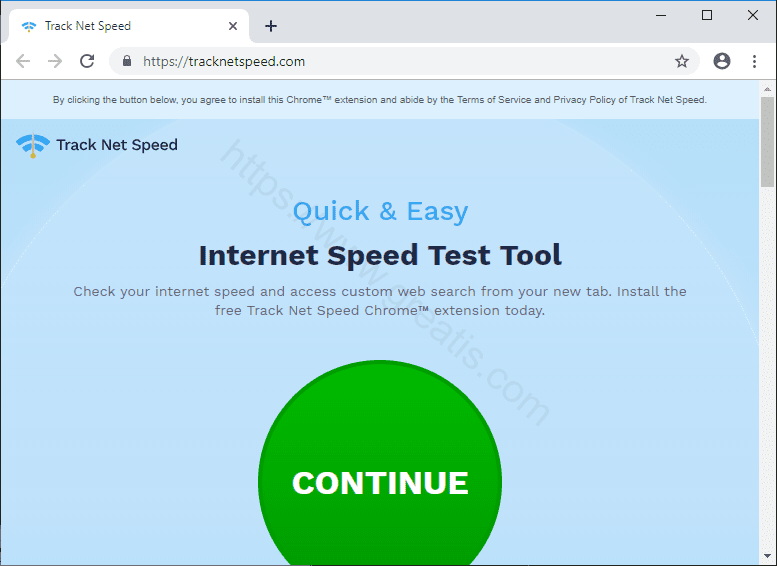The width and height of the screenshot is (777, 566).
Task: Maximize the Chrome window
Action: tap(707, 15)
